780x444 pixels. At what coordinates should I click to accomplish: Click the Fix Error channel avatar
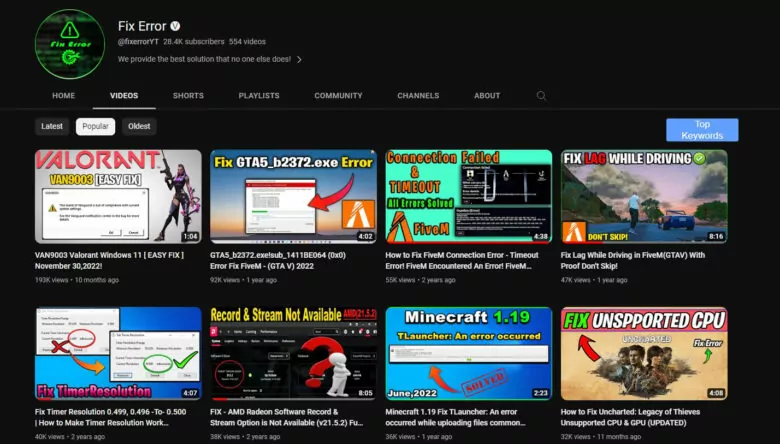[70, 44]
